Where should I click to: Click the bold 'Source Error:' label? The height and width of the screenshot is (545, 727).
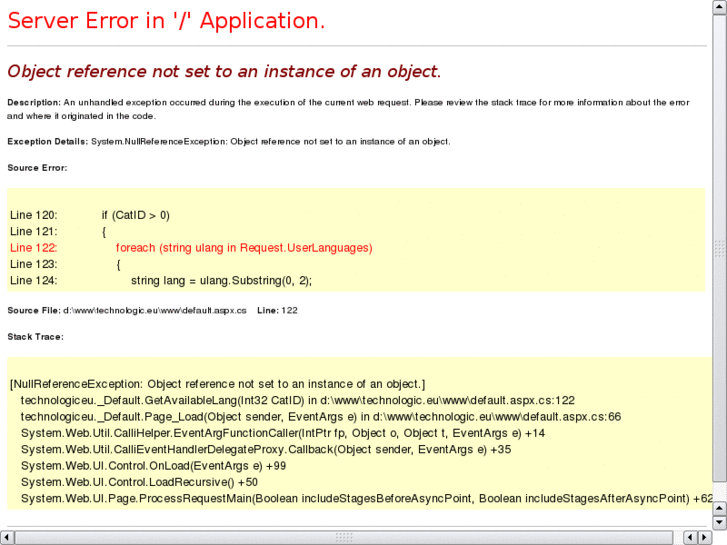[x=37, y=168]
